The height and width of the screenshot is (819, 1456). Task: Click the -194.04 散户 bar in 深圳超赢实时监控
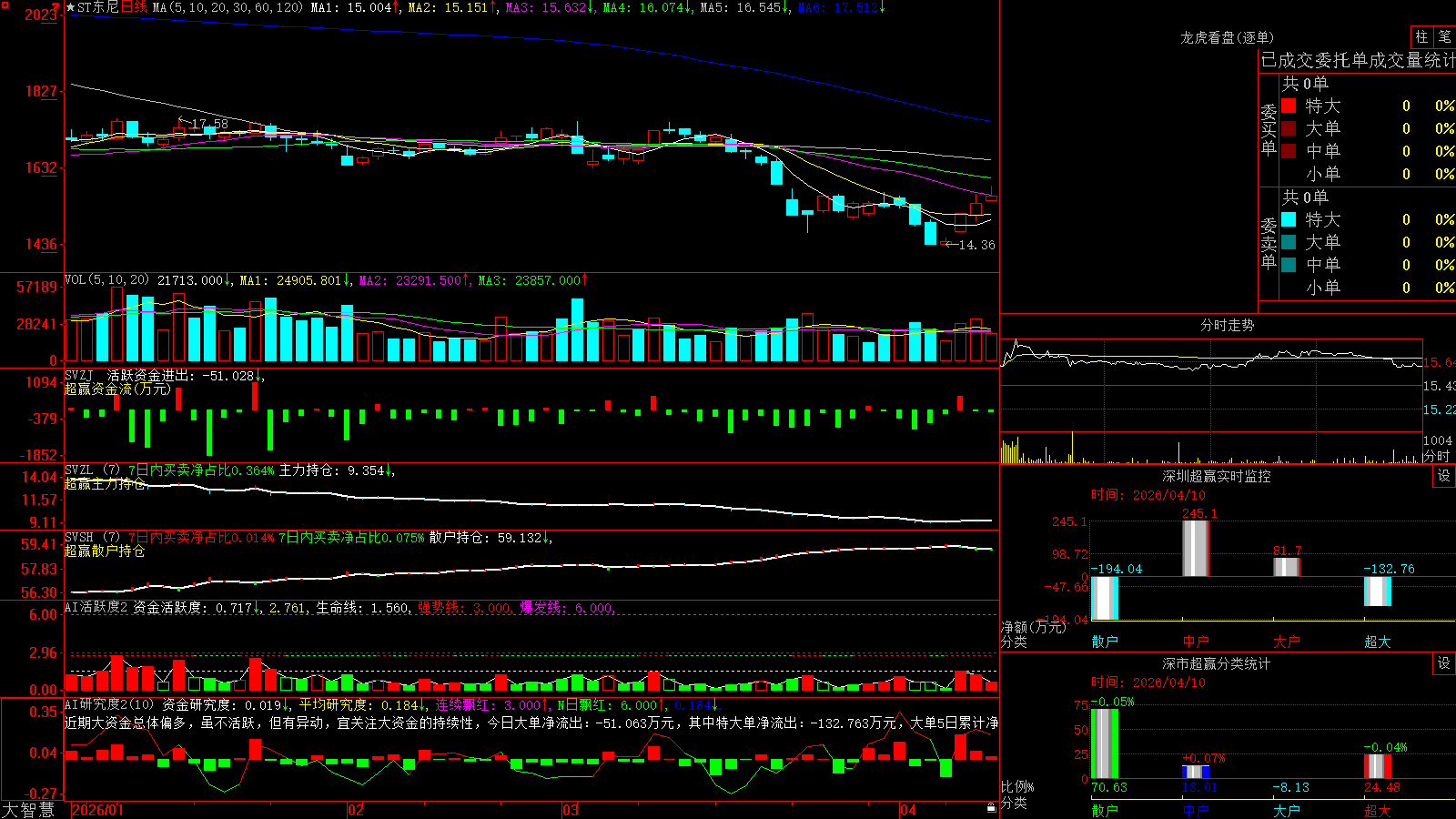point(1105,598)
